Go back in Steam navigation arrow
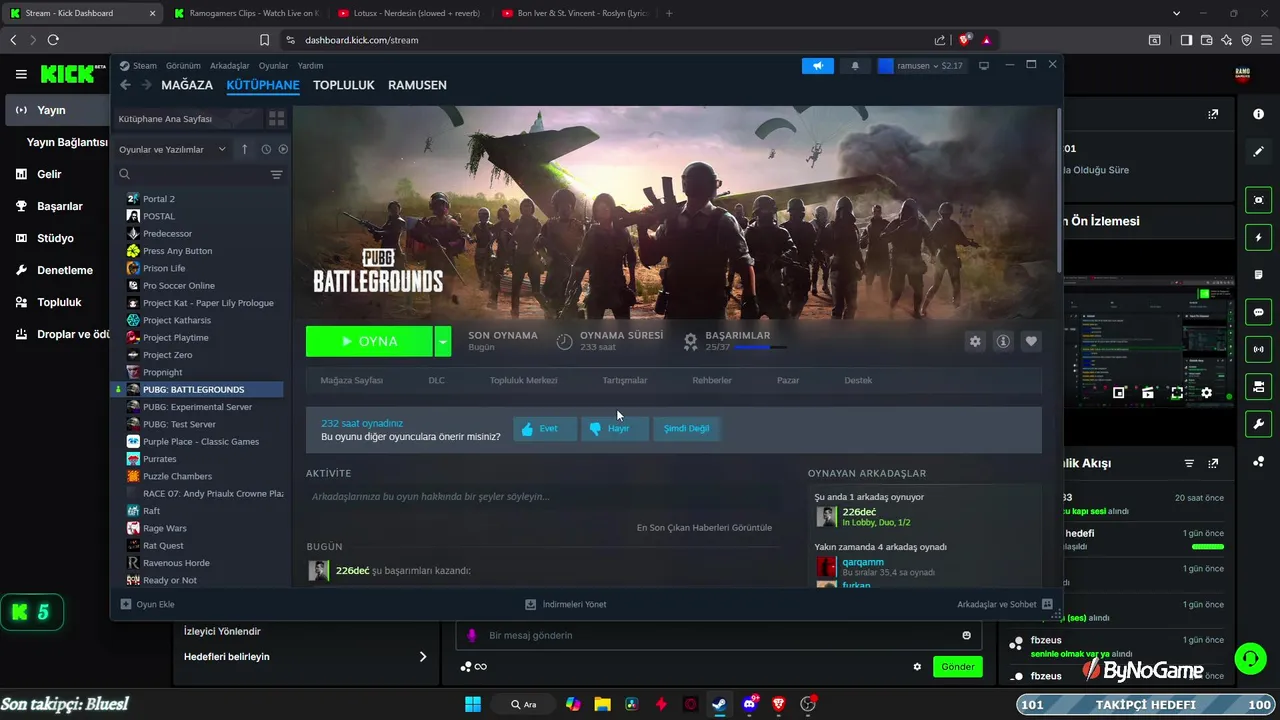Viewport: 1280px width, 720px height. tap(126, 85)
